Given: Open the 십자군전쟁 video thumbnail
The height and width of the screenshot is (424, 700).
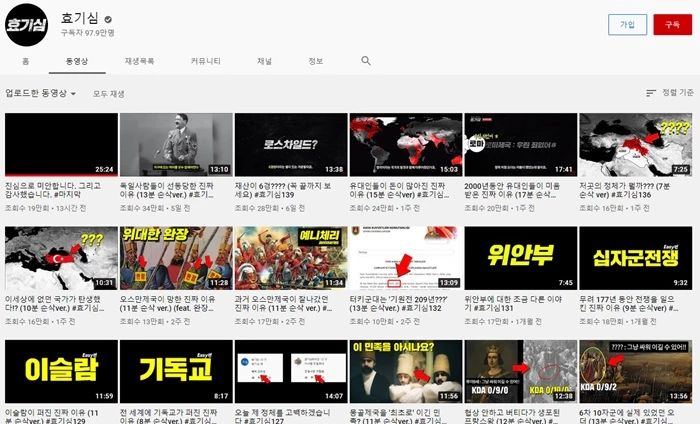Looking at the screenshot, I should [635, 258].
